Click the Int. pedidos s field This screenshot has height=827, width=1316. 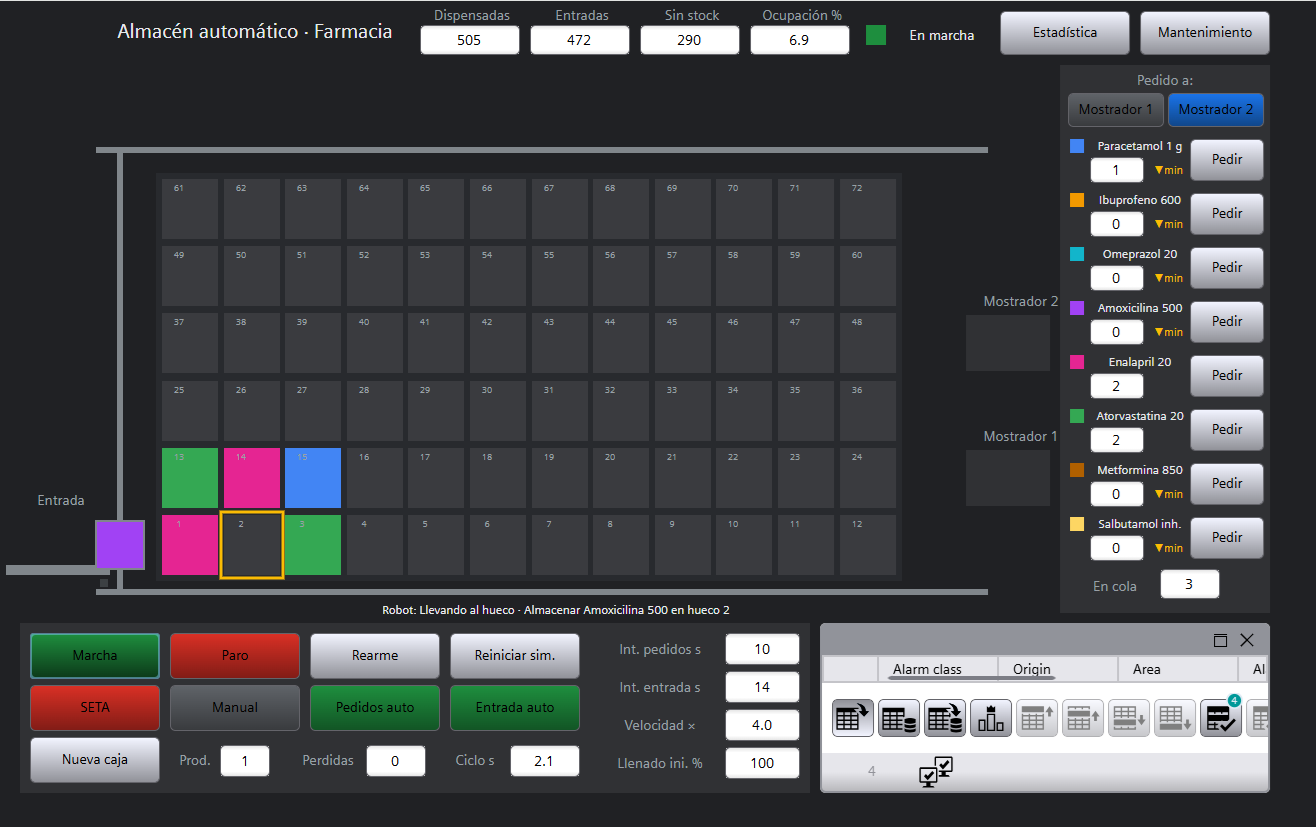coord(762,649)
